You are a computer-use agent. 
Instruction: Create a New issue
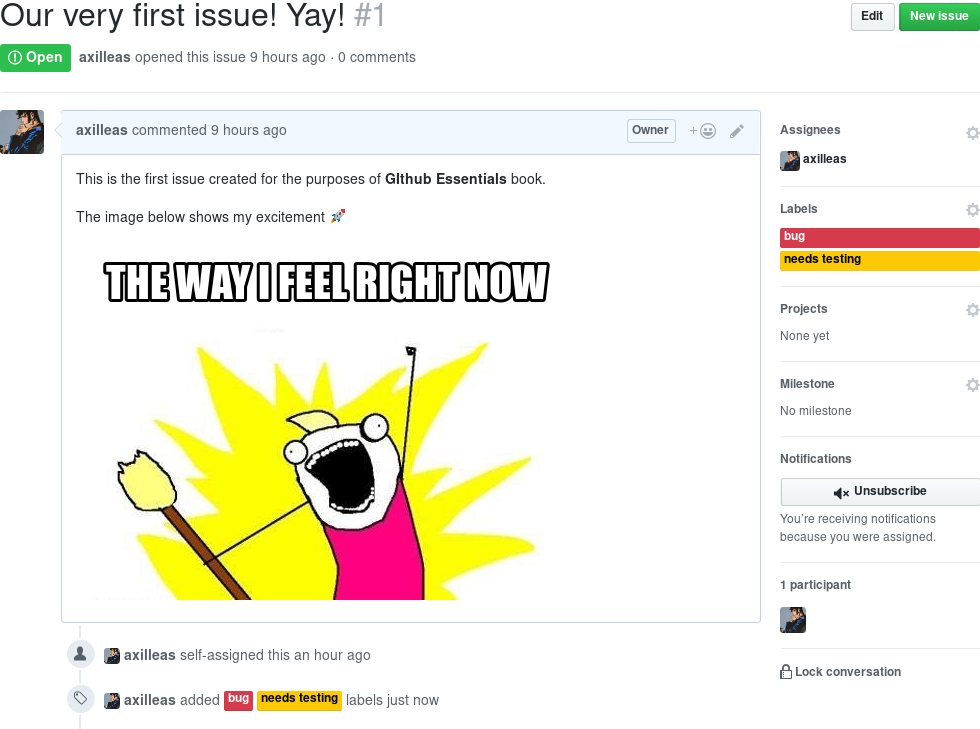point(939,16)
